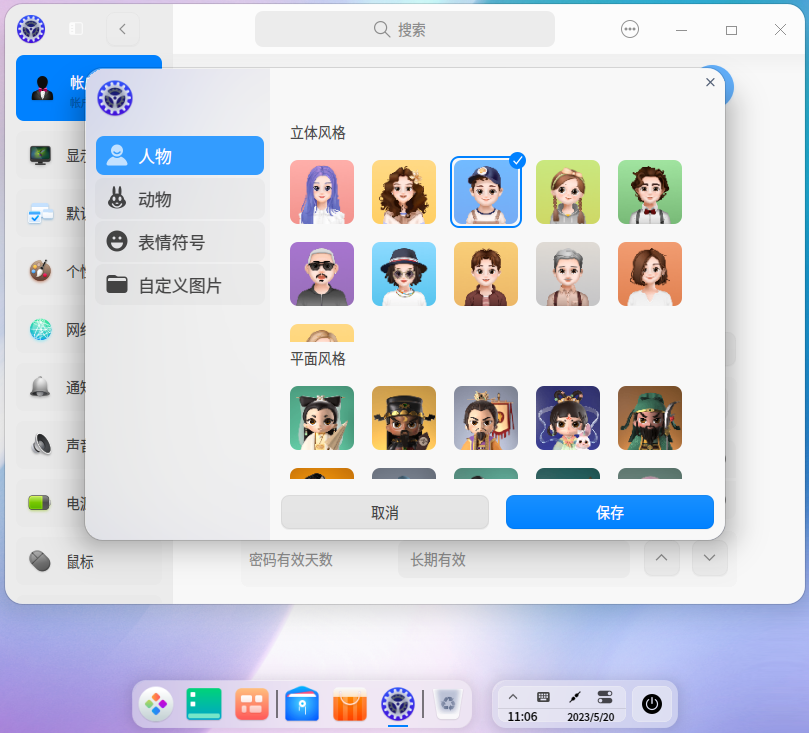Viewport: 809px width, 733px height.
Task: Open the three-dots main menu
Action: tap(630, 29)
